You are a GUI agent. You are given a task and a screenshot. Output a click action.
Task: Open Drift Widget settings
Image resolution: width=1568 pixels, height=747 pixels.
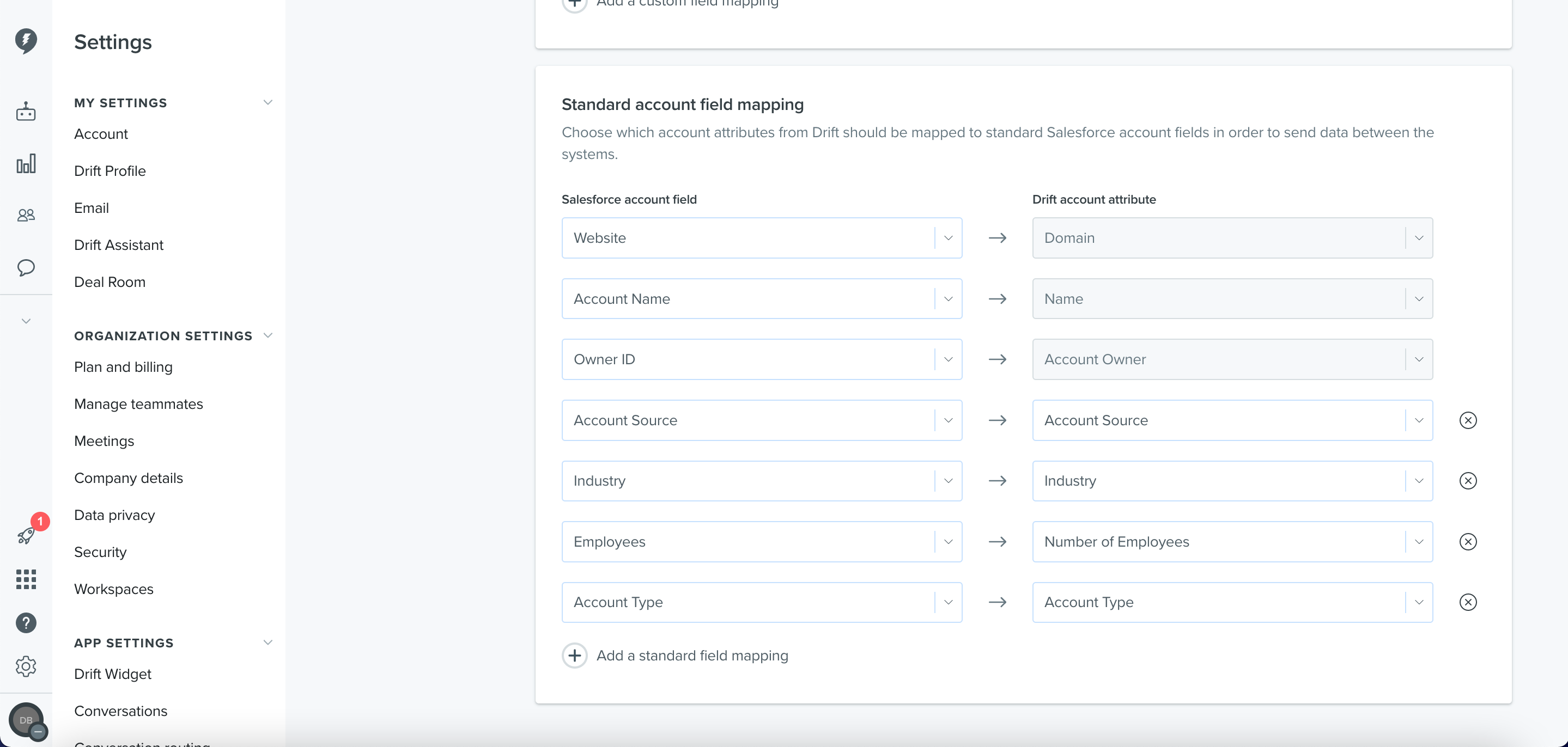click(113, 674)
